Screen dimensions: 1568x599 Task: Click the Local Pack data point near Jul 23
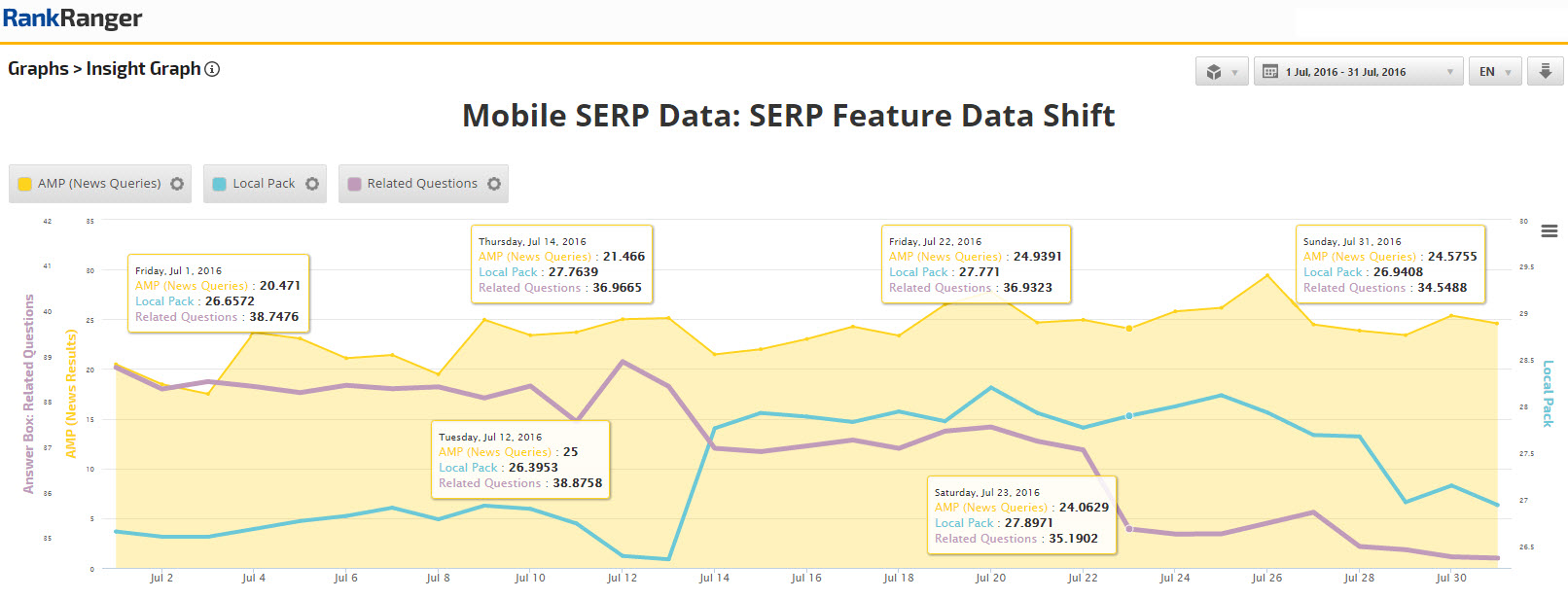click(1129, 416)
